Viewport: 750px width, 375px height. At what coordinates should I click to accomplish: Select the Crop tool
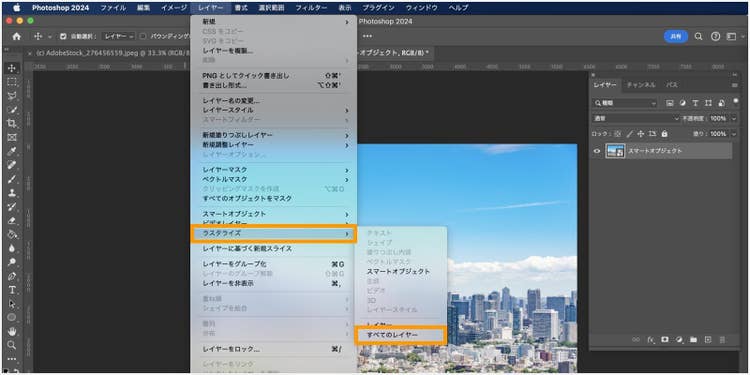pyautogui.click(x=12, y=123)
